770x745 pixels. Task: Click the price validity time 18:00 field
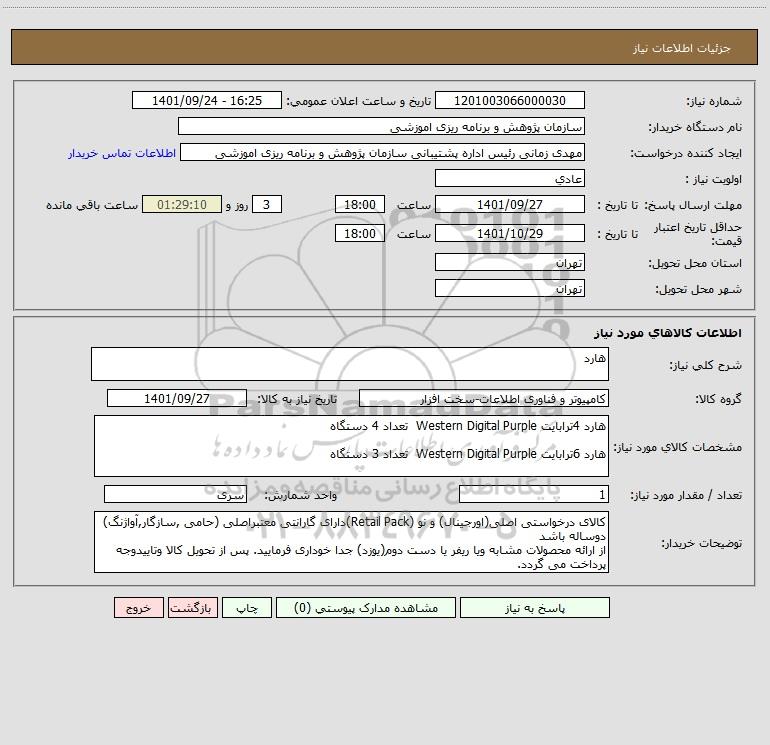[x=359, y=234]
